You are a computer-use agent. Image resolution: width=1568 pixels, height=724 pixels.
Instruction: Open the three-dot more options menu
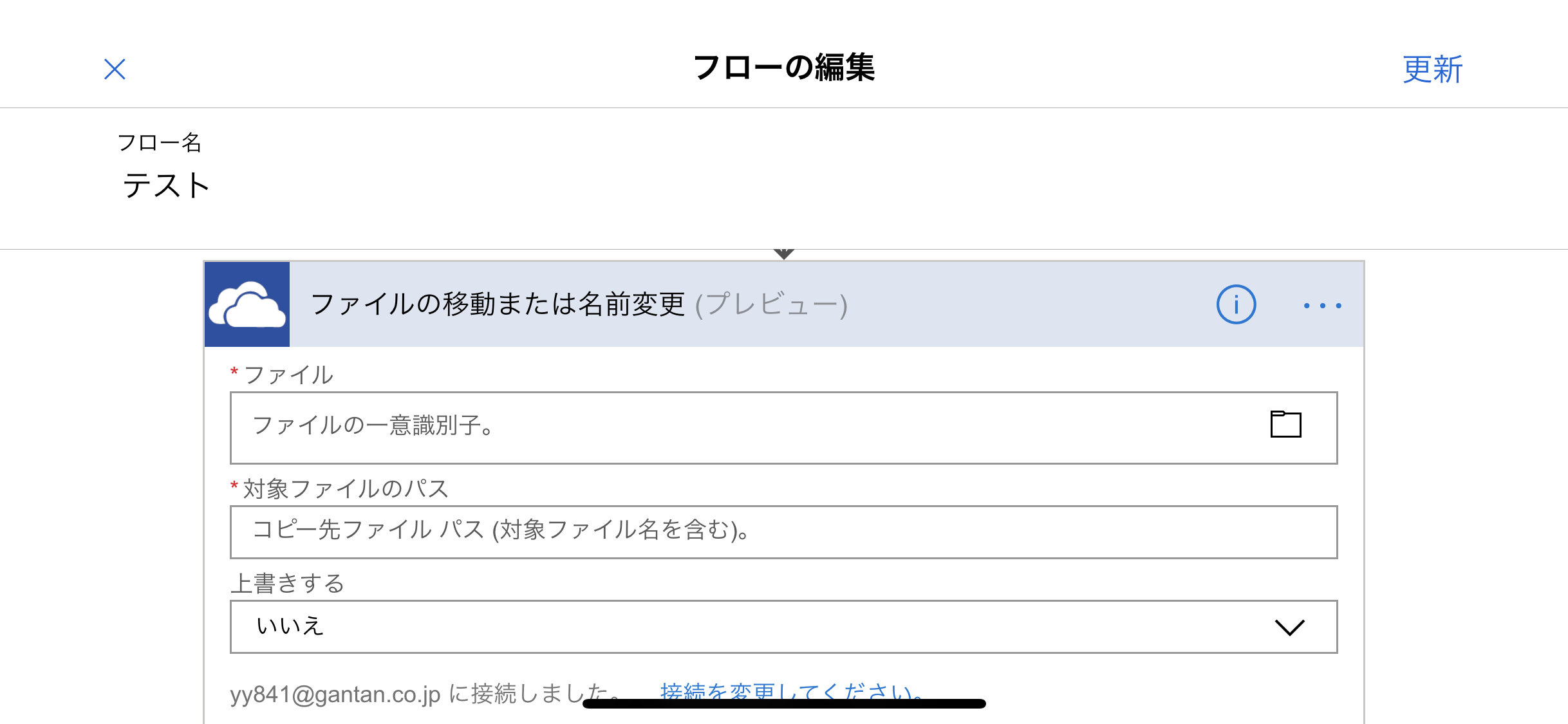pyautogui.click(x=1323, y=306)
